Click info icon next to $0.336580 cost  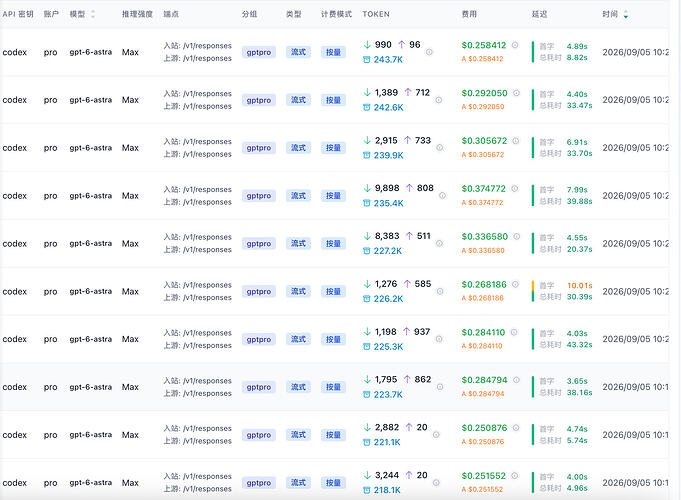[517, 236]
